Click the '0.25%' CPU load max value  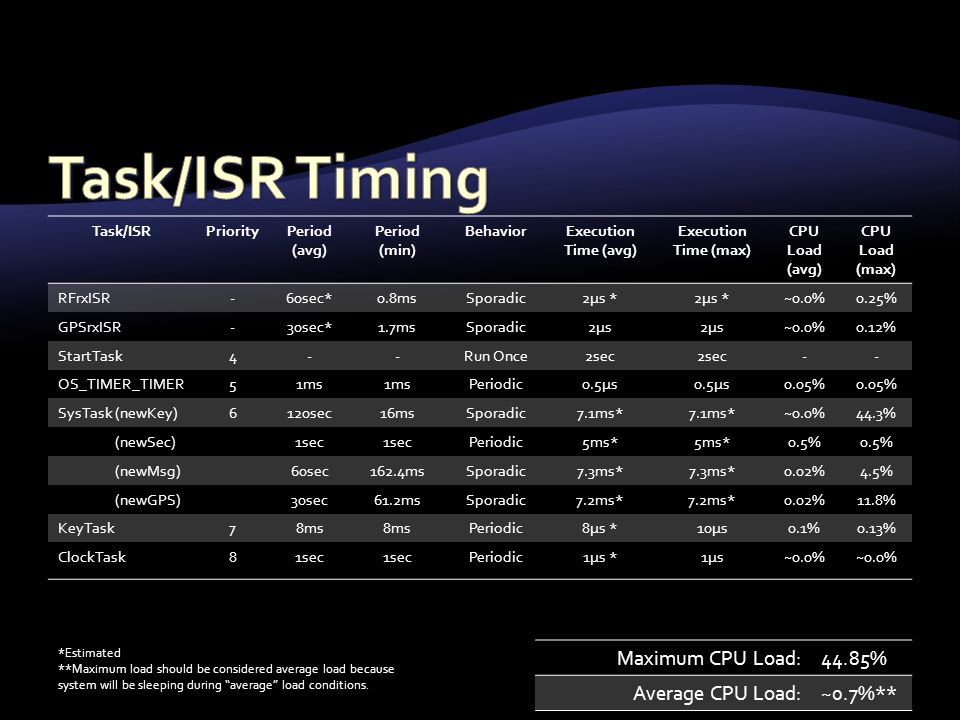[876, 298]
